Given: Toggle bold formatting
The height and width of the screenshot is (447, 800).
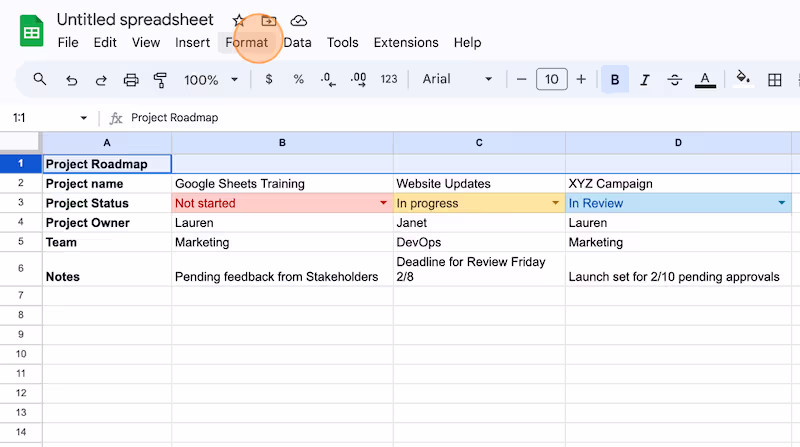Looking at the screenshot, I should [x=615, y=80].
